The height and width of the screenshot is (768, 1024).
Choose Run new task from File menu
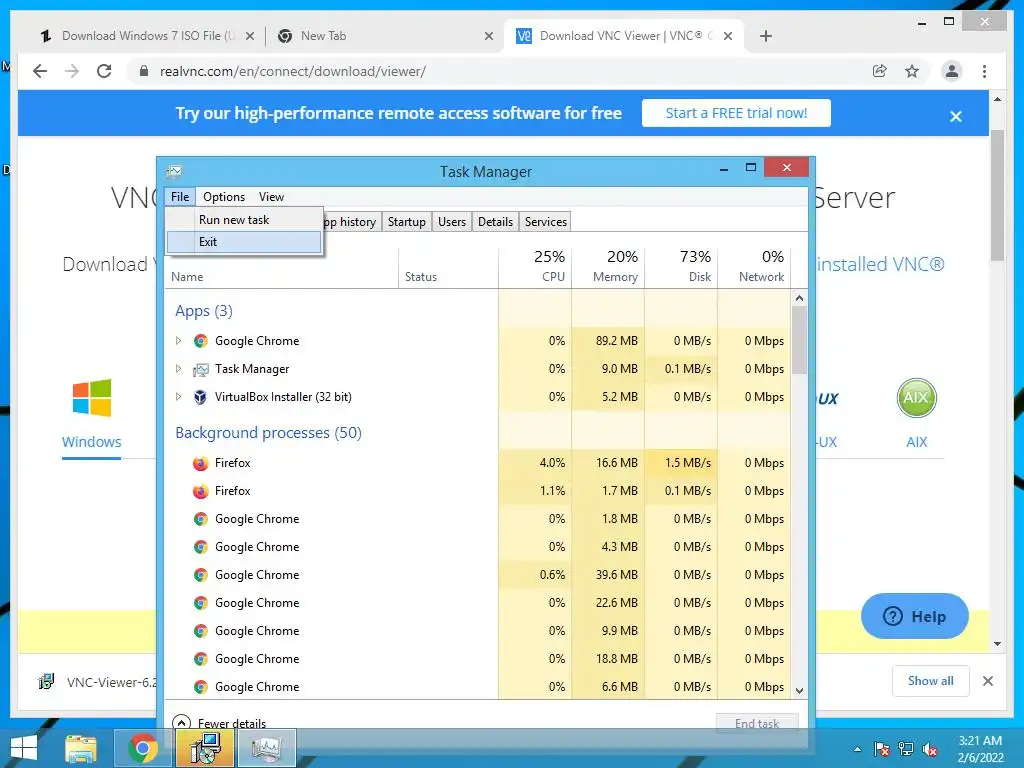click(244, 219)
